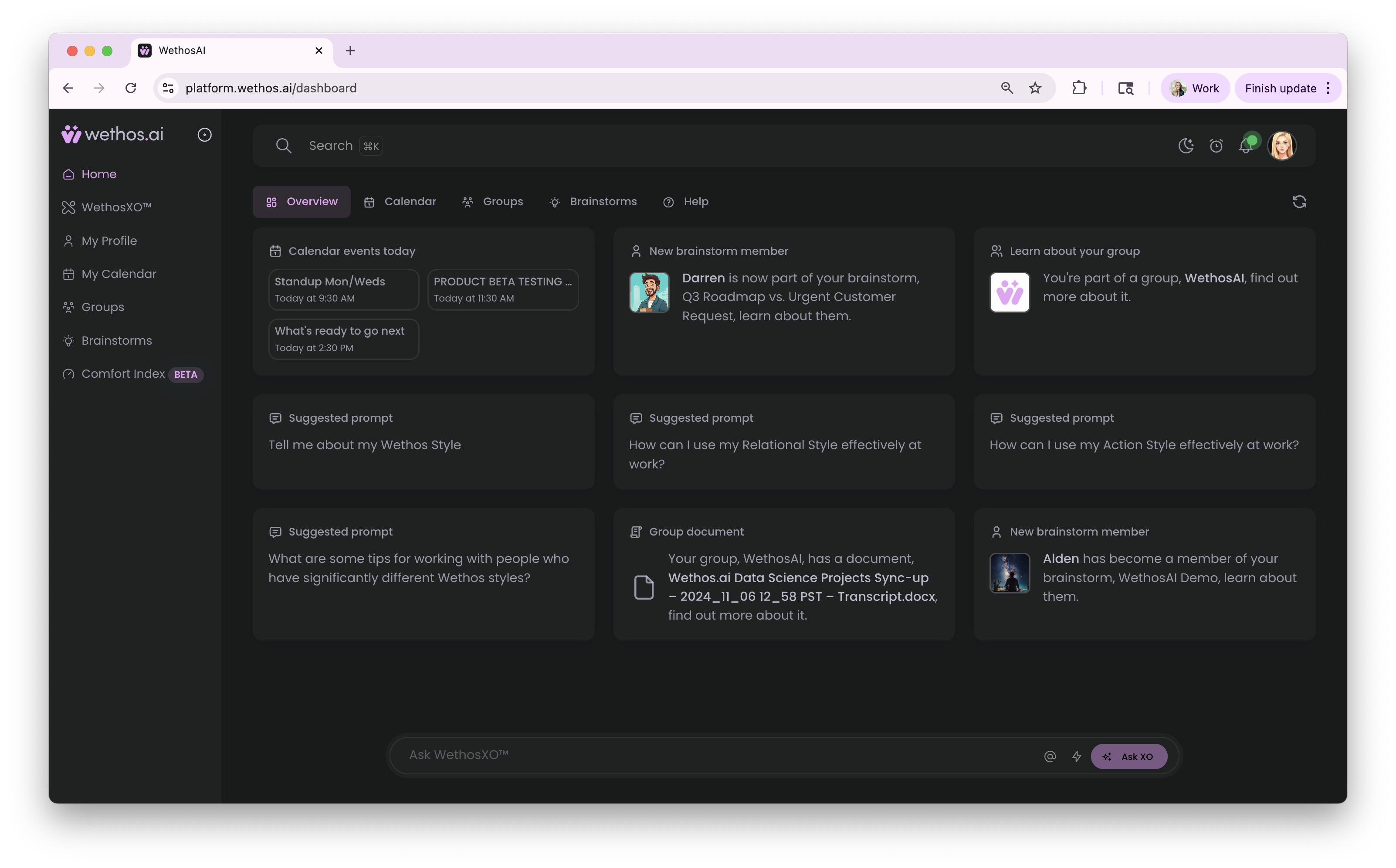Open browser extensions puzzle icon
The image size is (1396, 868).
[x=1078, y=88]
